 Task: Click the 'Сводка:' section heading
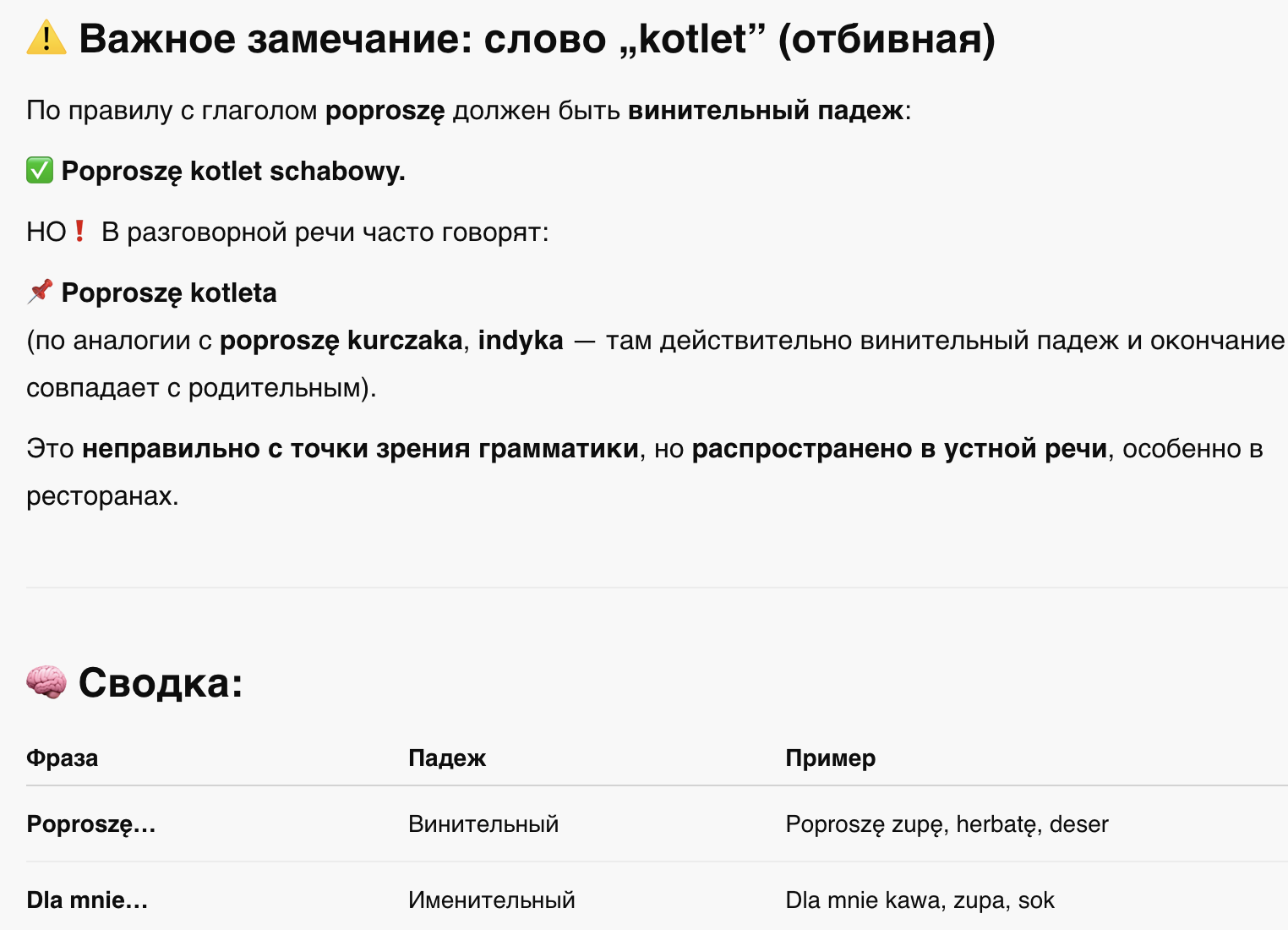pos(161,682)
